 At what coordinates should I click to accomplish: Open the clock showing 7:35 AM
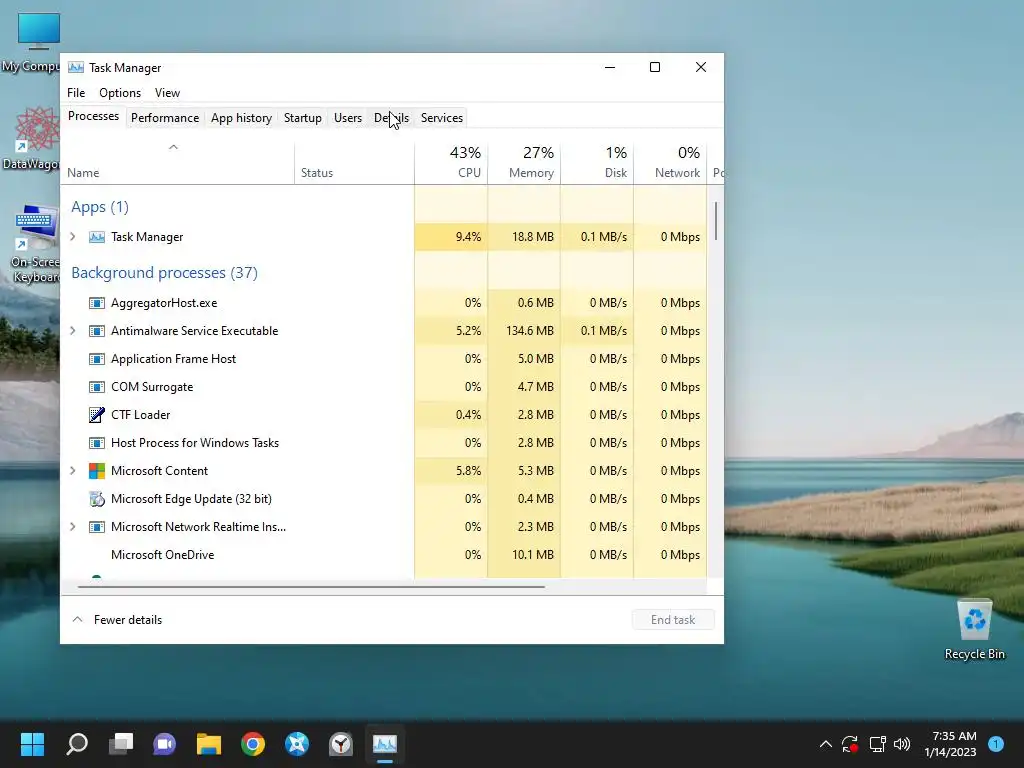click(x=950, y=744)
